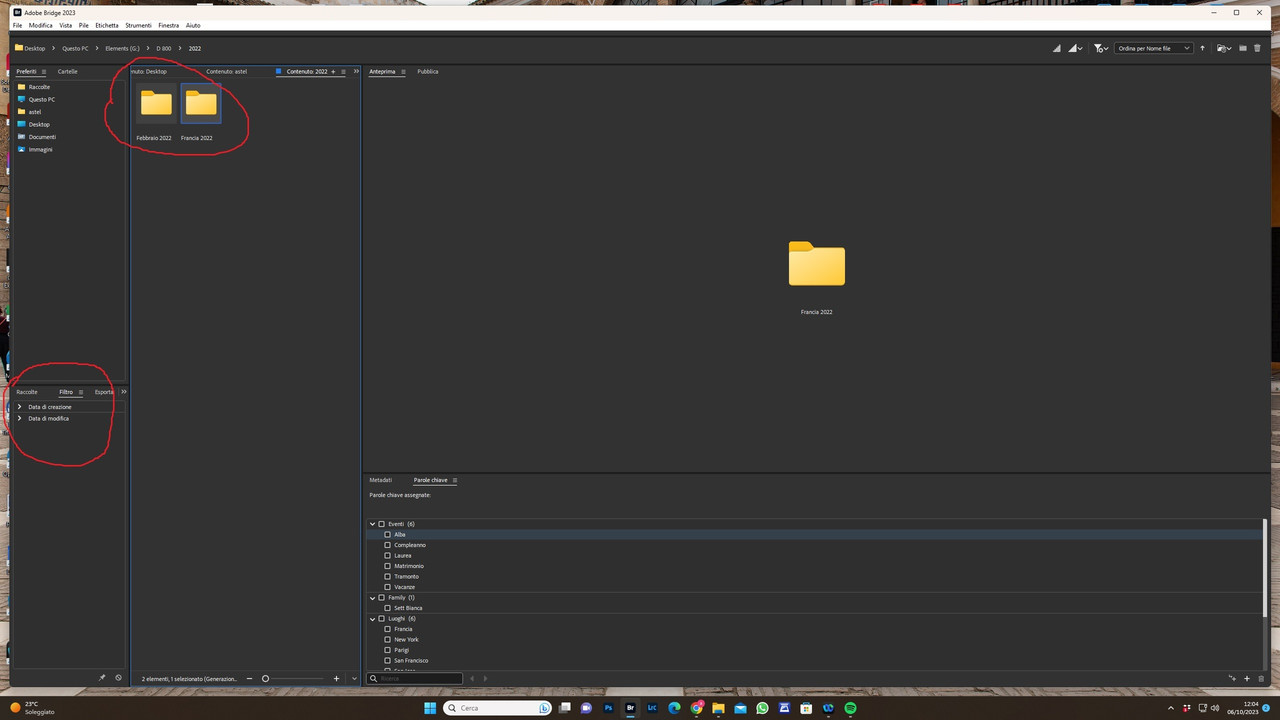Image resolution: width=1280 pixels, height=720 pixels.
Task: Open the 'Ordina per Nome file' sort dropdown
Action: click(1154, 48)
